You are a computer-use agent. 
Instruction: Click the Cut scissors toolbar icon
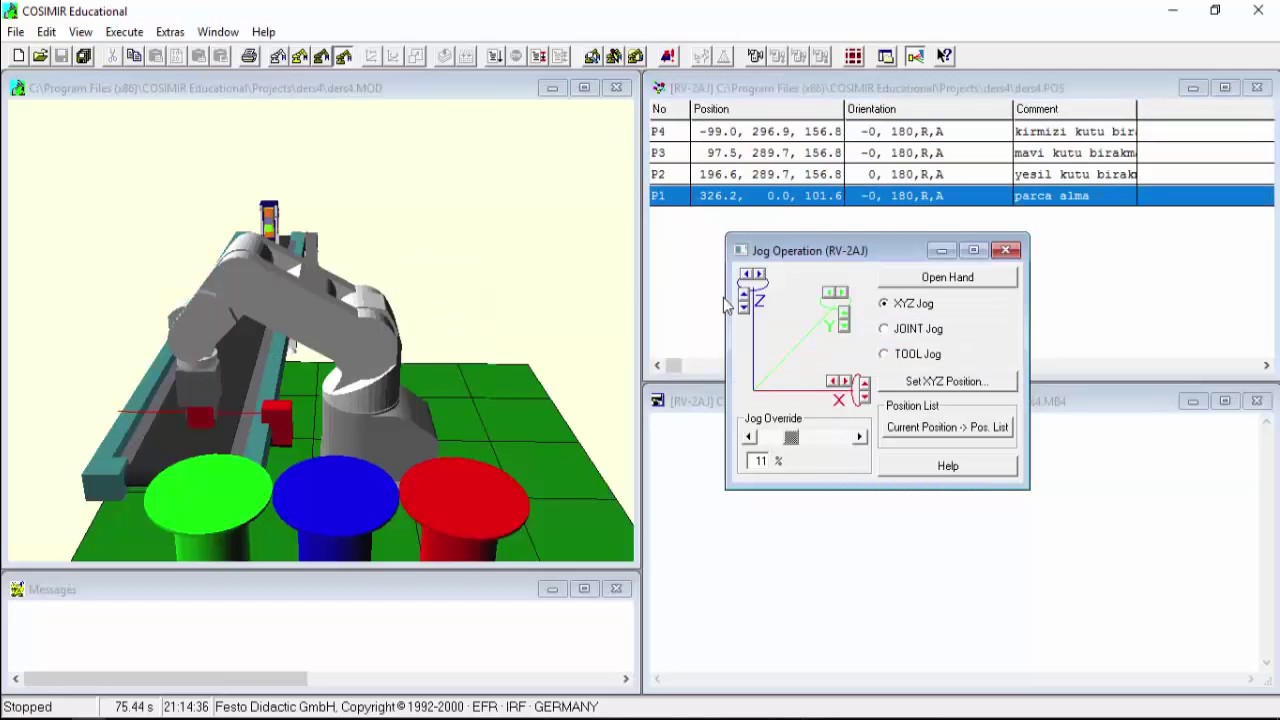112,56
